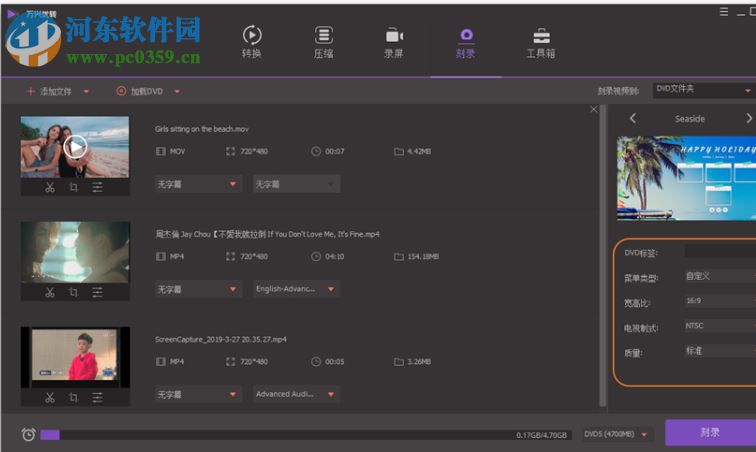Viewport: 756px width, 452px height.
Task: Click the 加载DVD load DVD button
Action: [x=140, y=91]
